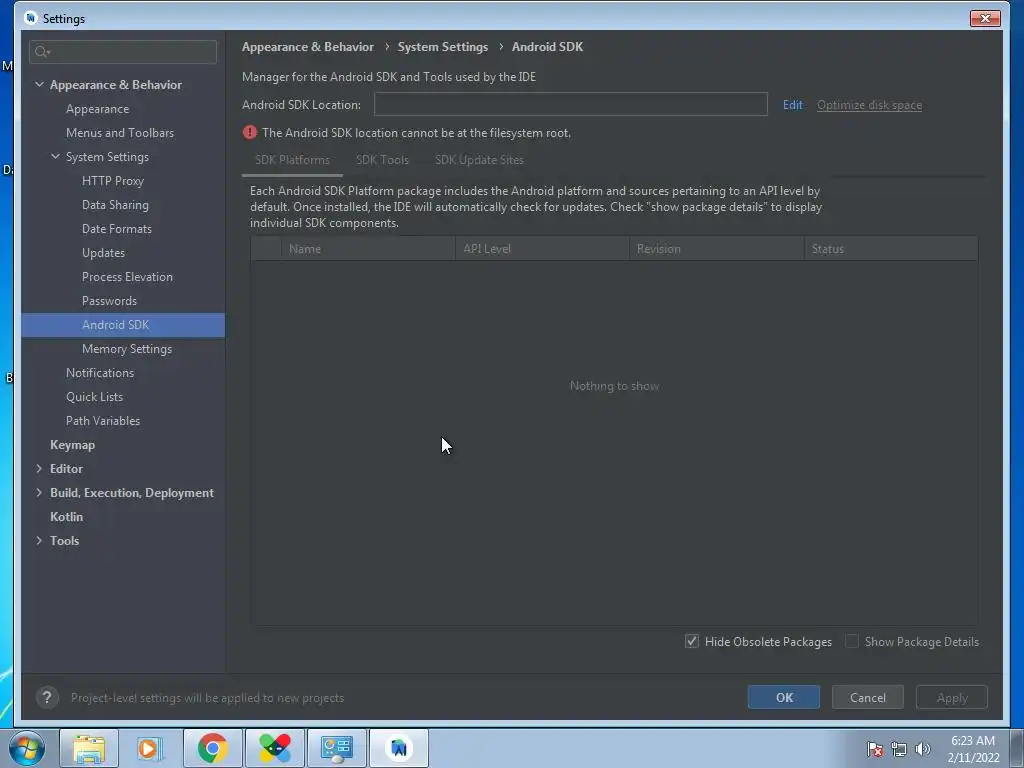Click Appearance & Behavior in breadcrumb
This screenshot has height=768, width=1024.
coord(308,47)
